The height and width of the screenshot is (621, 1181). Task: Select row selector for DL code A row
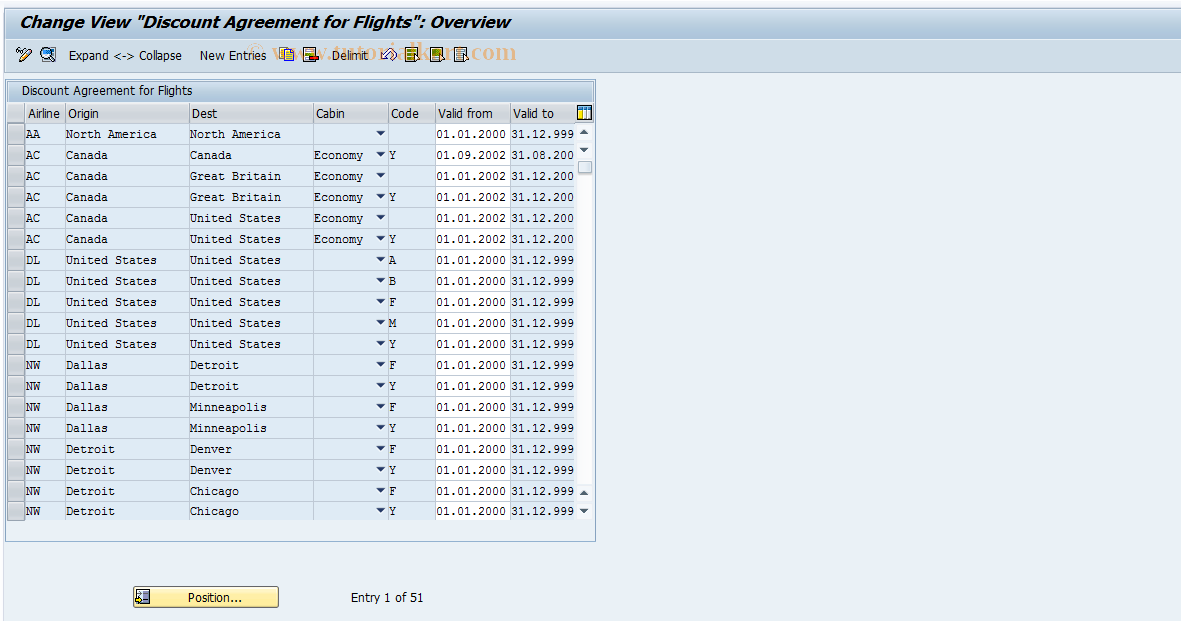[16, 260]
